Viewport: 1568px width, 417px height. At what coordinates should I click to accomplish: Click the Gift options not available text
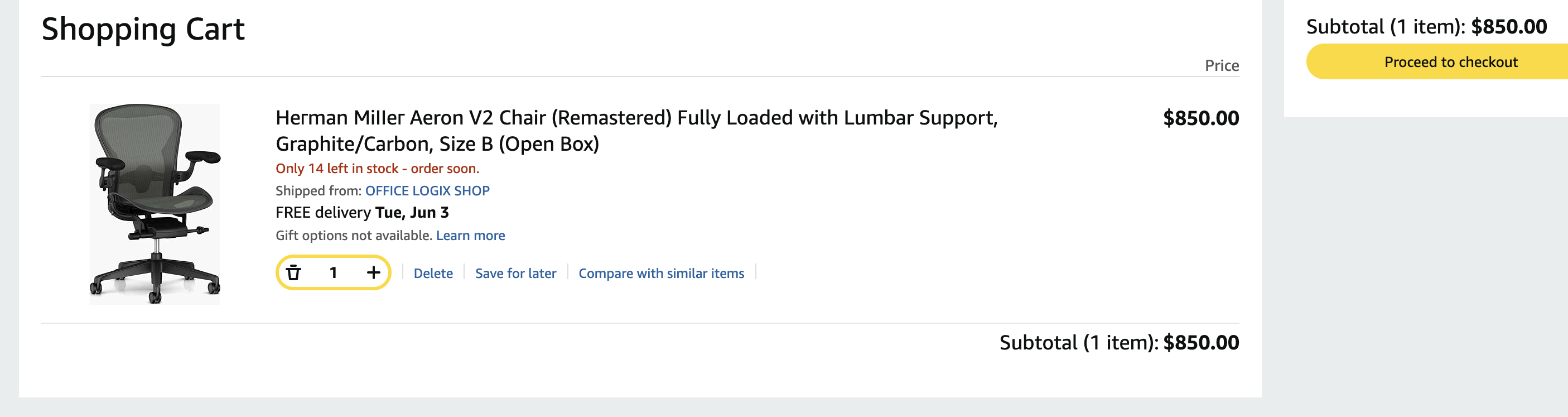pos(353,236)
